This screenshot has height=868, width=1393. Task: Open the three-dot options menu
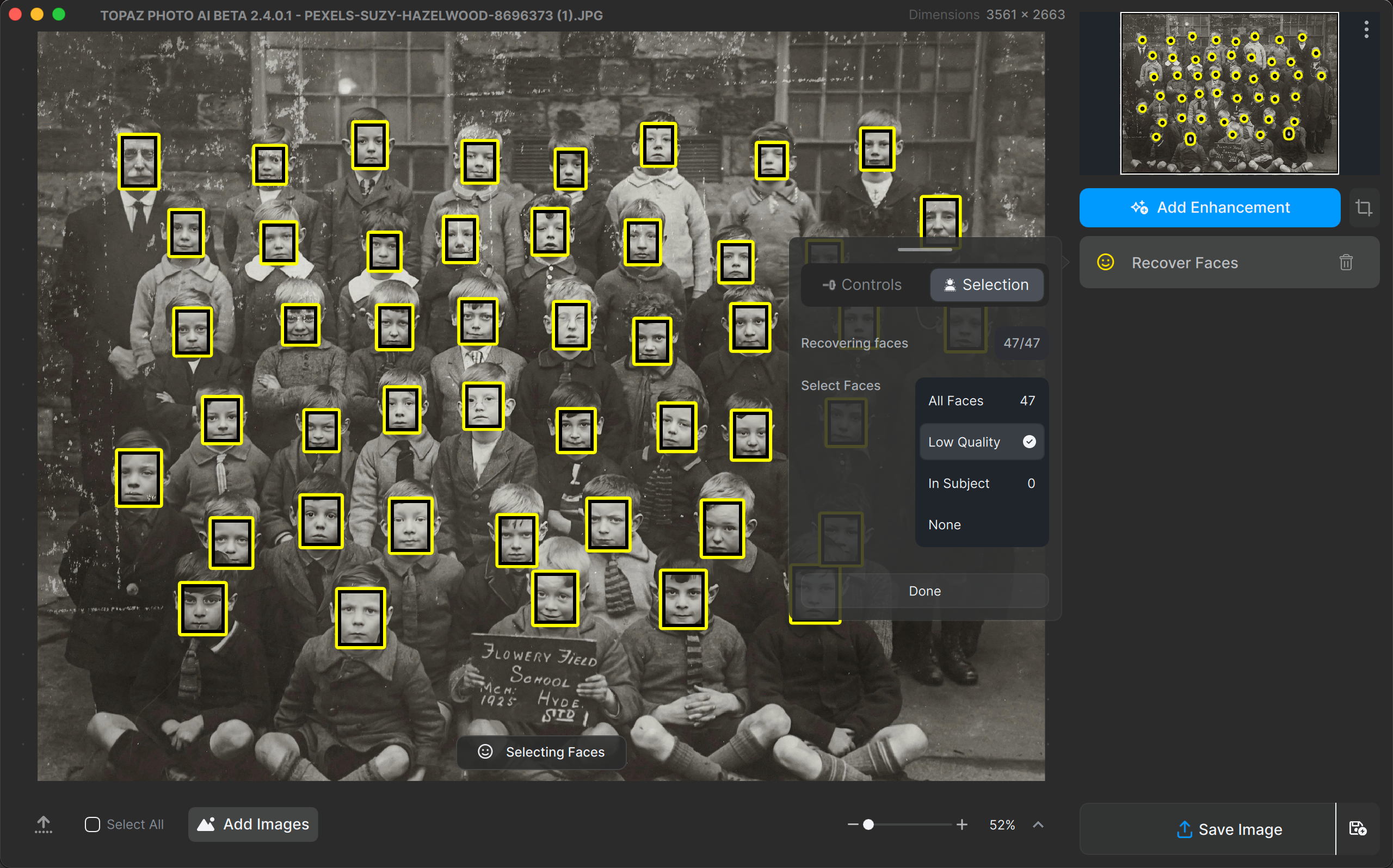(1366, 29)
